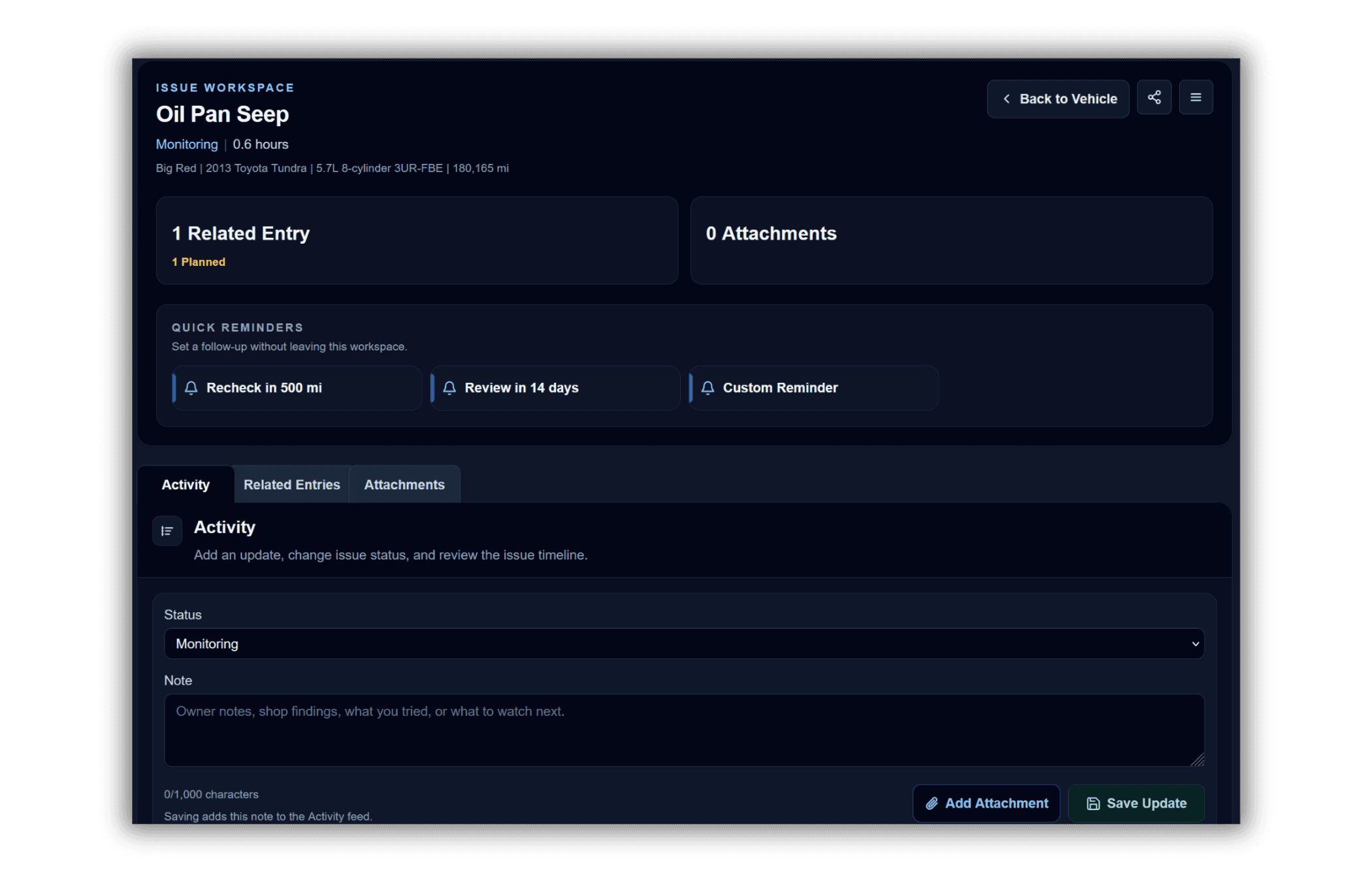Open the 0 Attachments card
This screenshot has height=882, width=1372.
[951, 240]
